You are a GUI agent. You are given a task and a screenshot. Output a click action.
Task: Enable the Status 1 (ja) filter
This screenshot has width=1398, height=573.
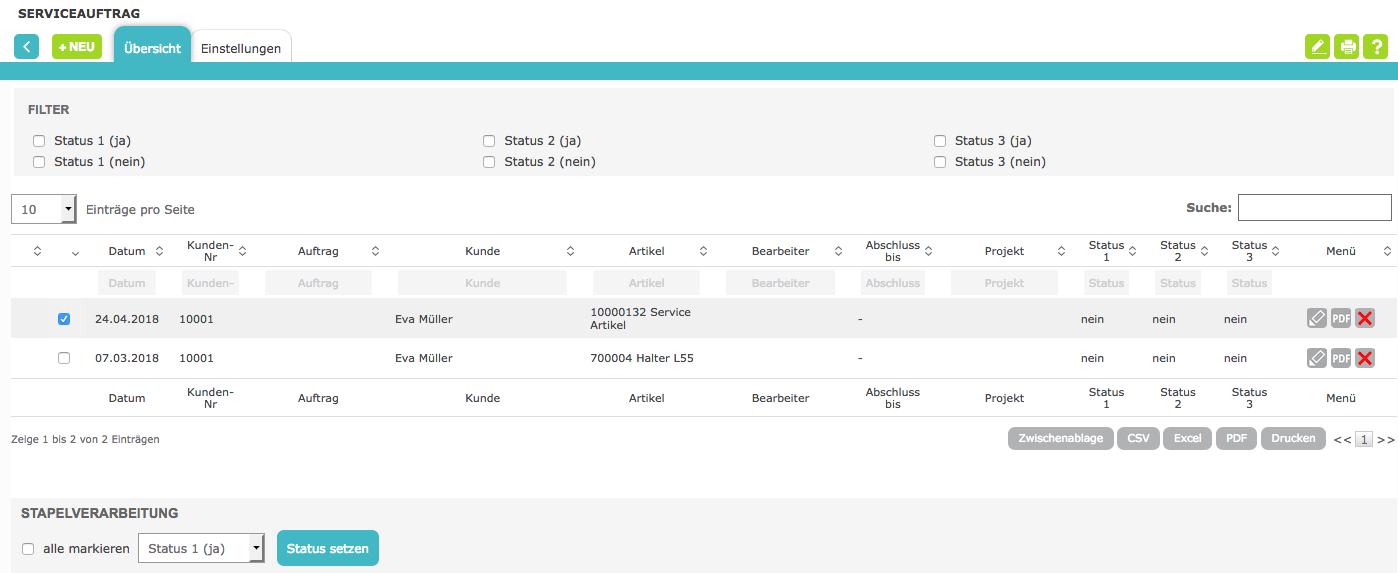(39, 141)
